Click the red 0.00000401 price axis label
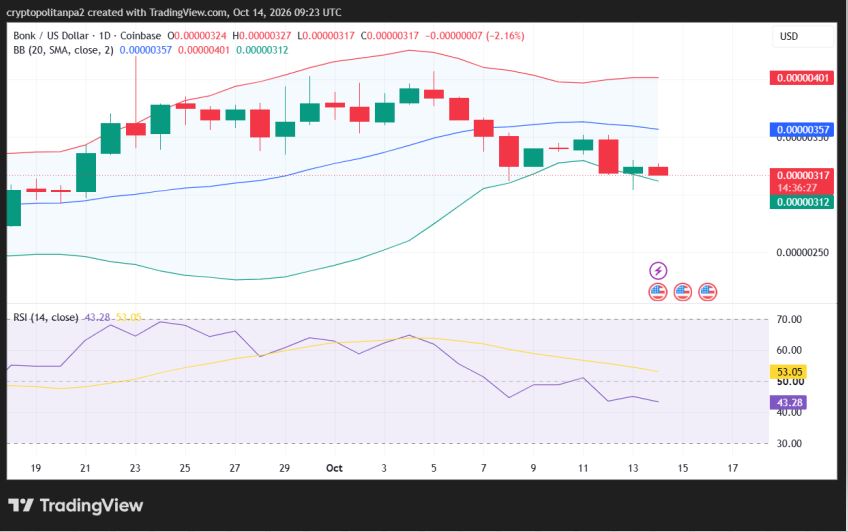 802,78
